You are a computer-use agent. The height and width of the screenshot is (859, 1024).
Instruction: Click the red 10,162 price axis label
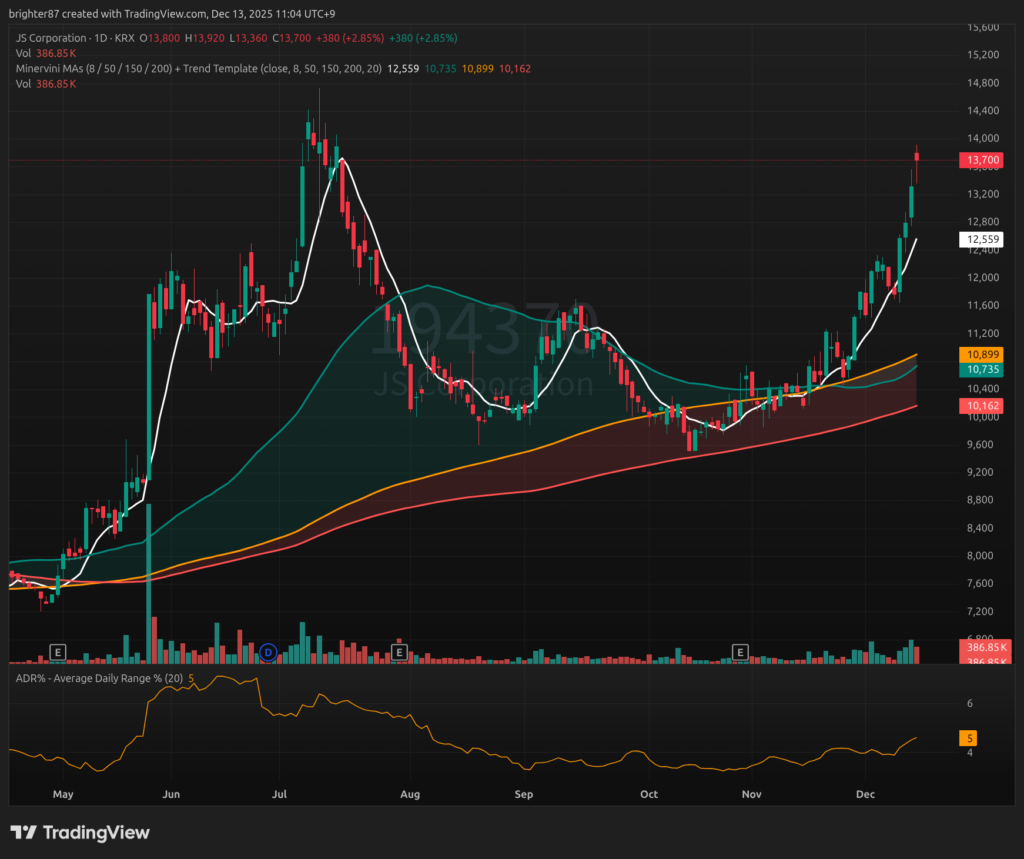pyautogui.click(x=979, y=406)
